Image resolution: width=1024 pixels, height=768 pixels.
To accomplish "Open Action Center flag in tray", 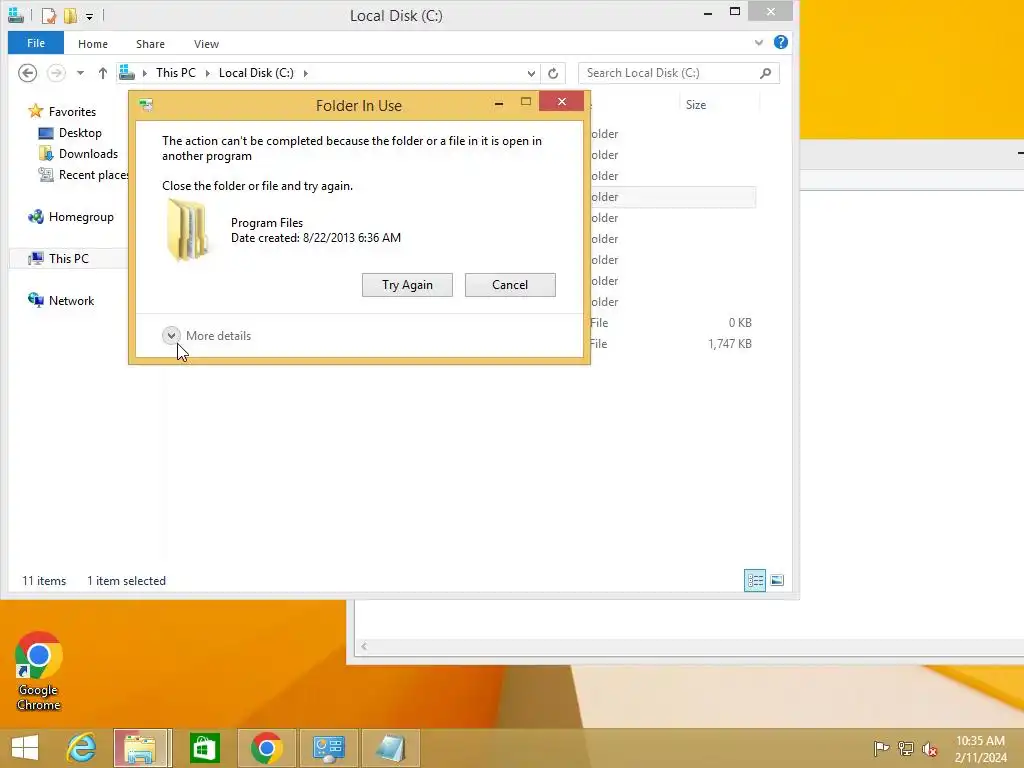I will (x=881, y=748).
